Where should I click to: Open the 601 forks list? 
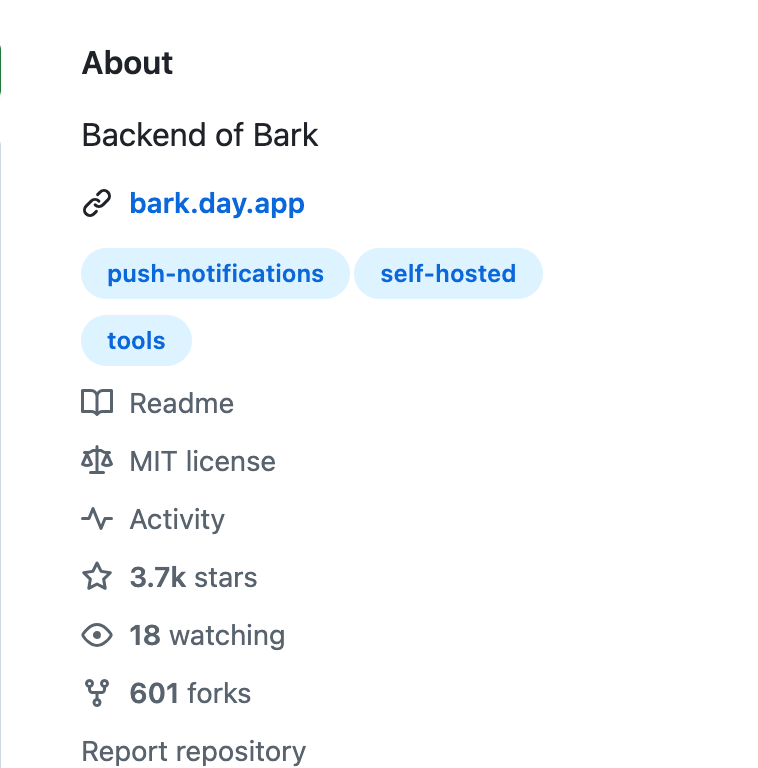190,693
